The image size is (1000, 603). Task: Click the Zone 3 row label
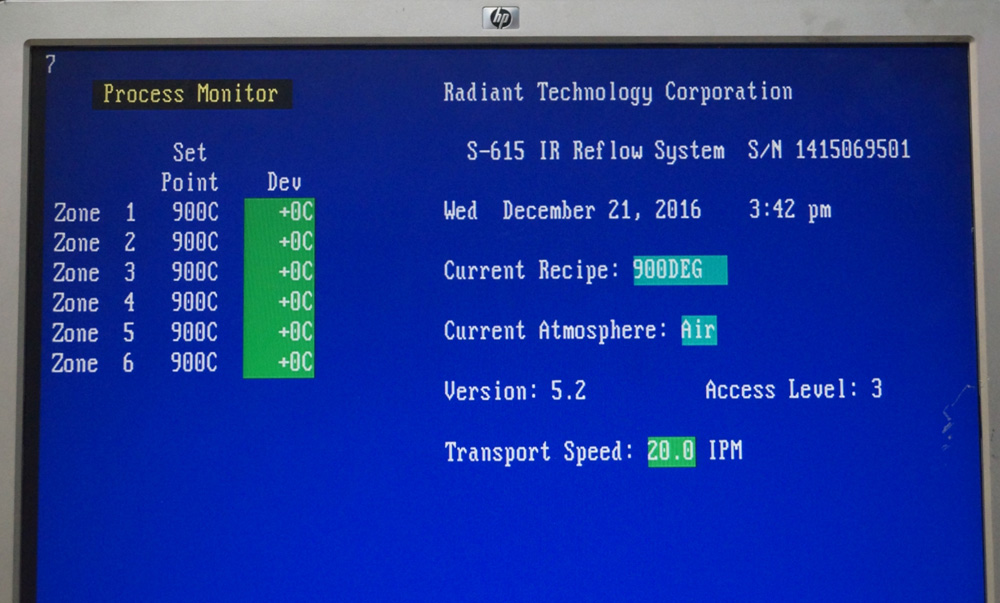pos(94,272)
